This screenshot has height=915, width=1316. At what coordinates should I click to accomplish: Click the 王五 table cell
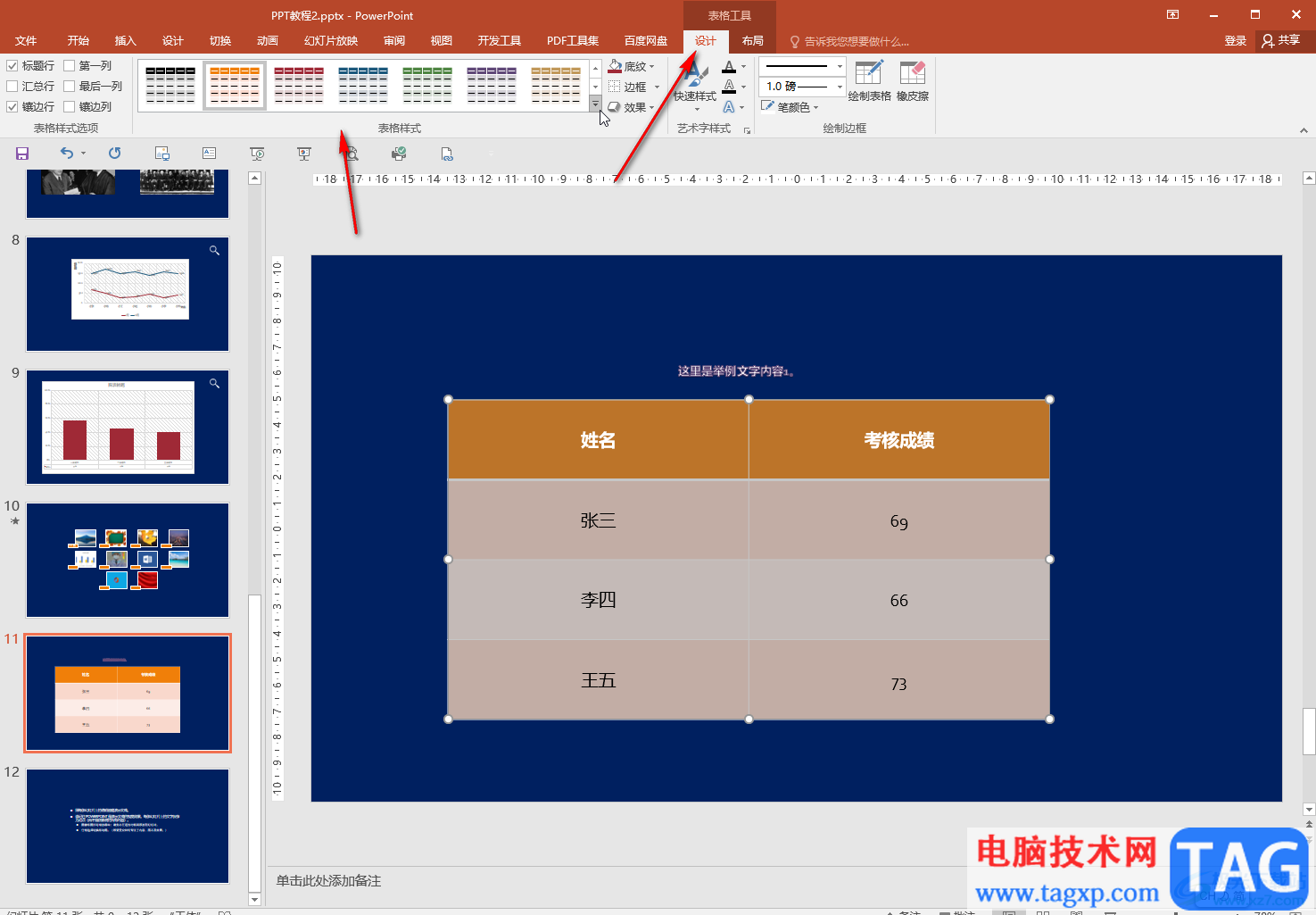pyautogui.click(x=598, y=680)
